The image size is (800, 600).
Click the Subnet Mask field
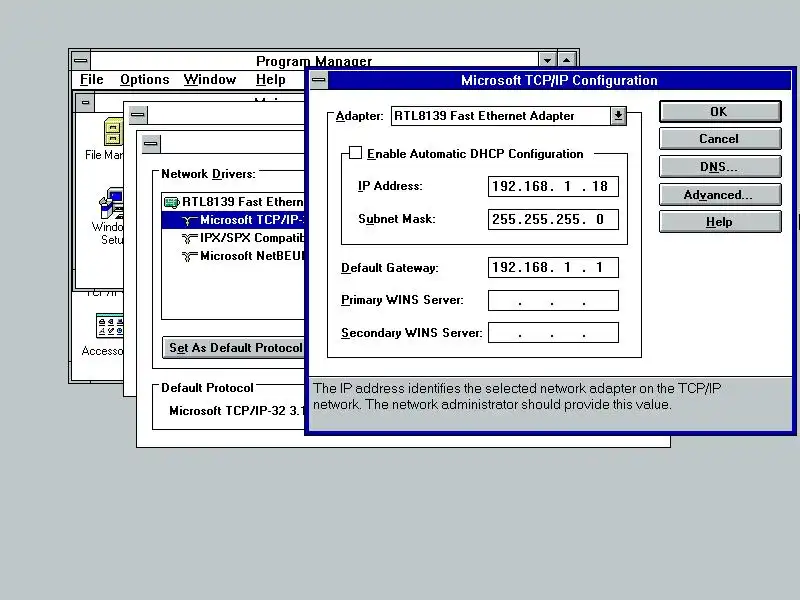[553, 219]
